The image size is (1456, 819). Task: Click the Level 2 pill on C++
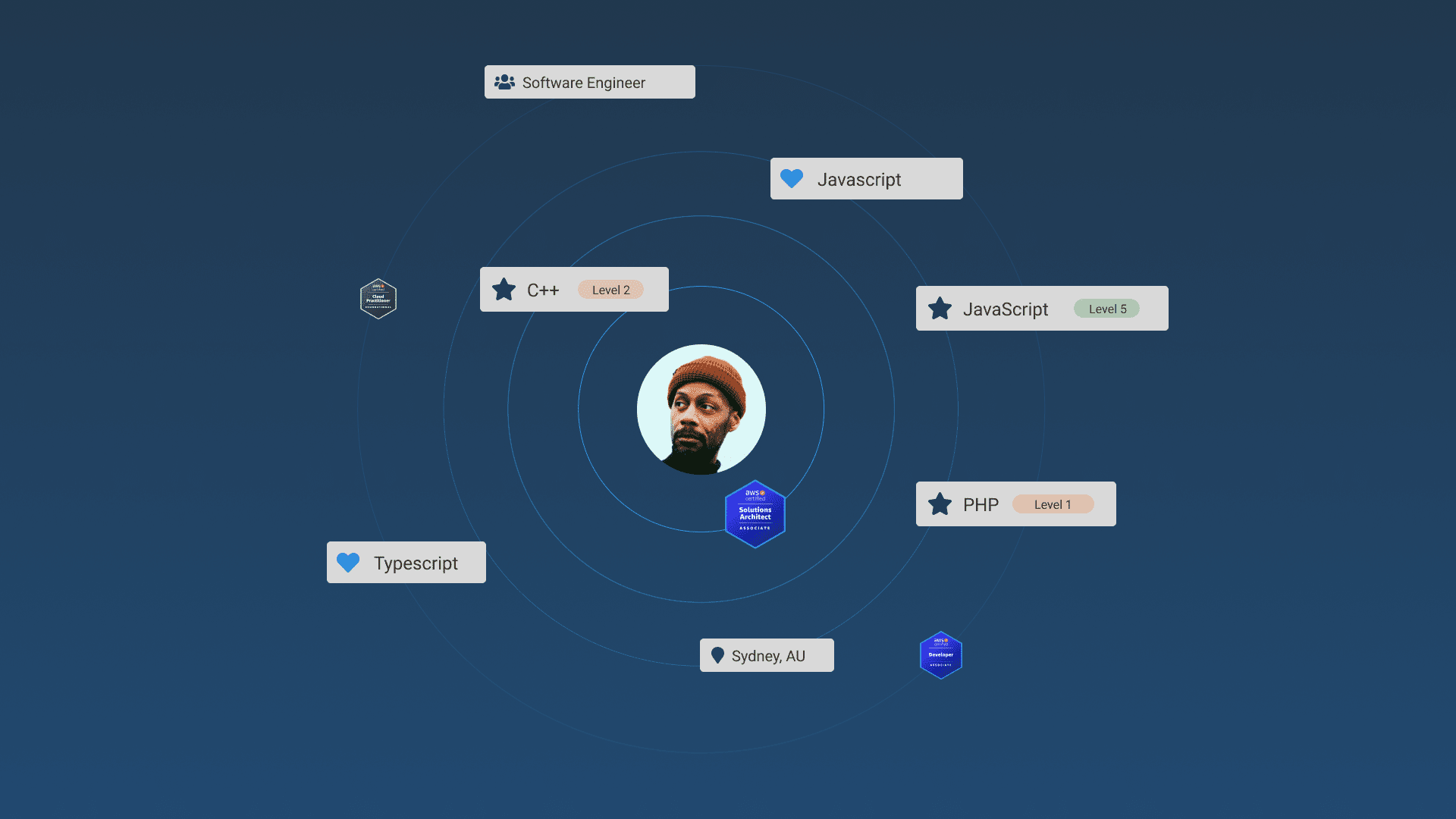click(x=610, y=290)
